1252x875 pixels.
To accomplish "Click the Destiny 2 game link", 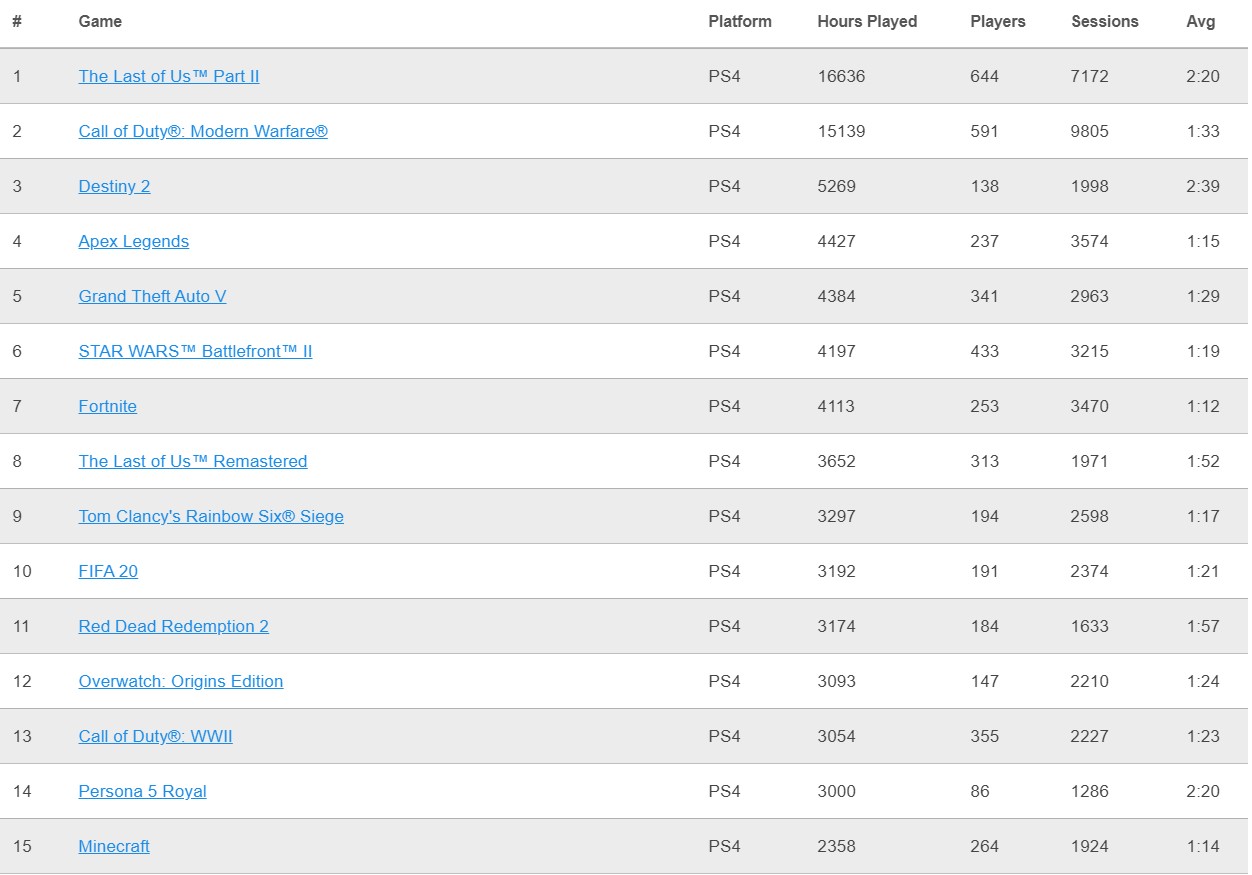I will [114, 186].
